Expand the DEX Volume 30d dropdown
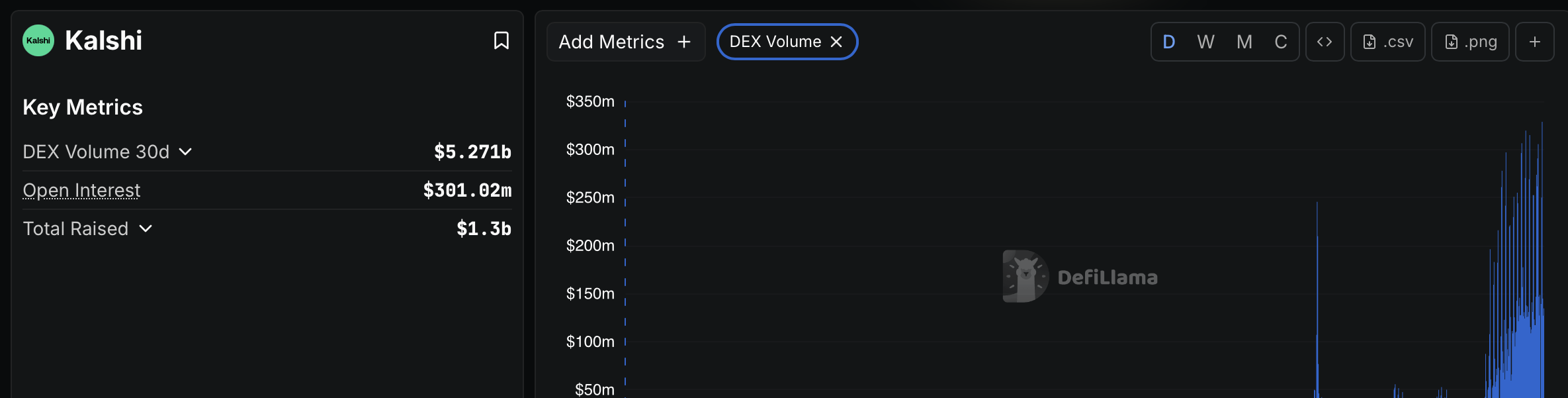1568x398 pixels. (x=186, y=152)
